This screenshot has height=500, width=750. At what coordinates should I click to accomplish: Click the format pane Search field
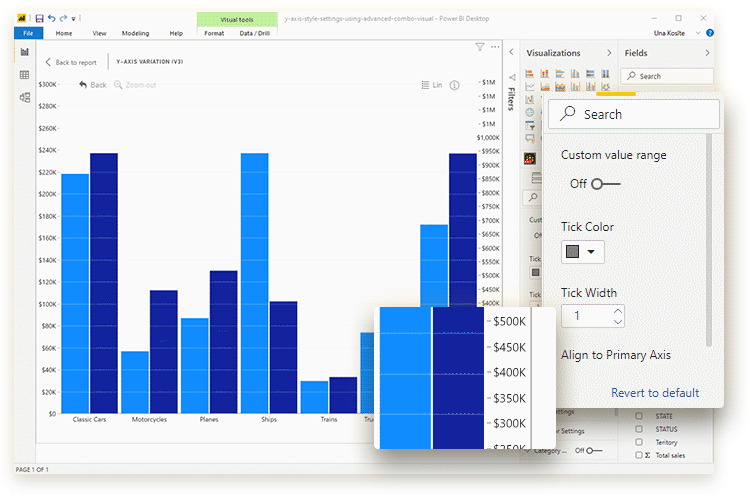click(x=634, y=114)
